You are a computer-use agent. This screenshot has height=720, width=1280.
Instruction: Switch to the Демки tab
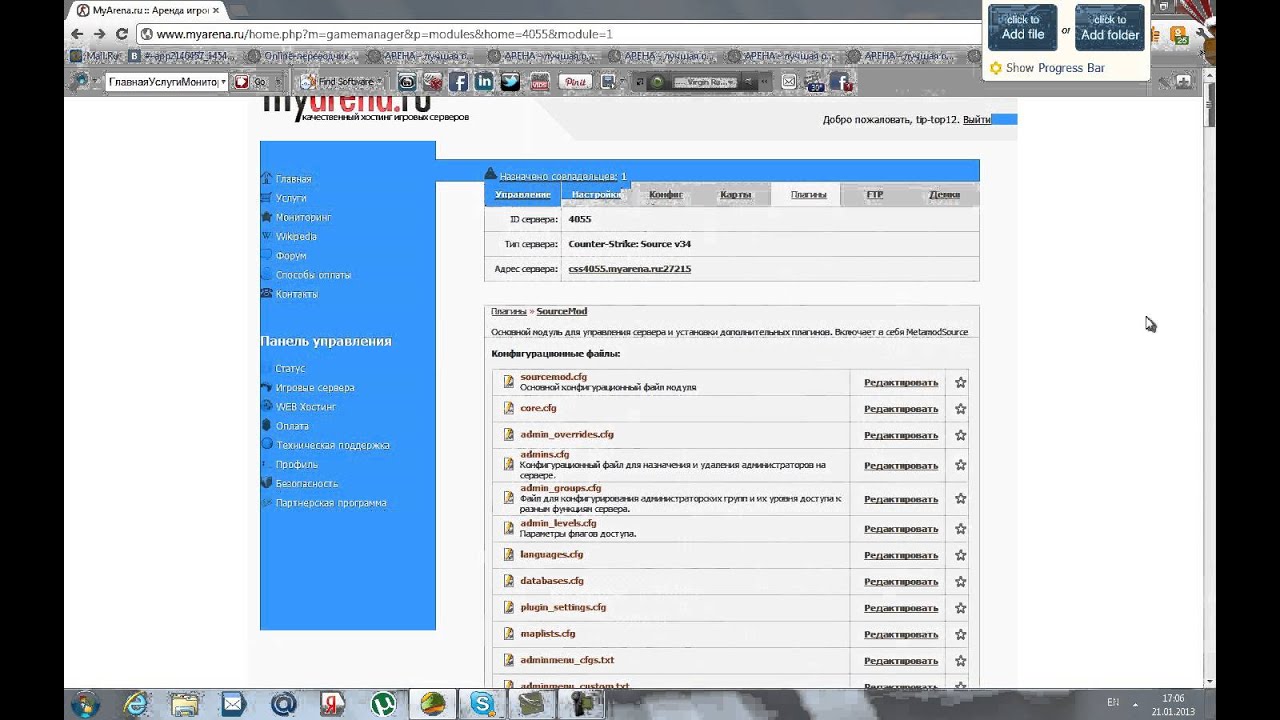tap(944, 195)
